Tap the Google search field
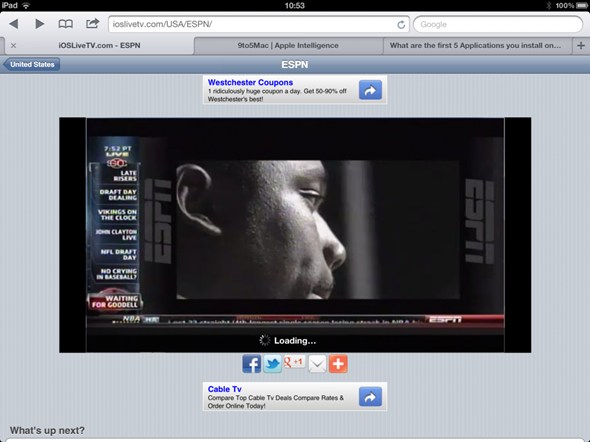The height and width of the screenshot is (442, 590). click(498, 24)
